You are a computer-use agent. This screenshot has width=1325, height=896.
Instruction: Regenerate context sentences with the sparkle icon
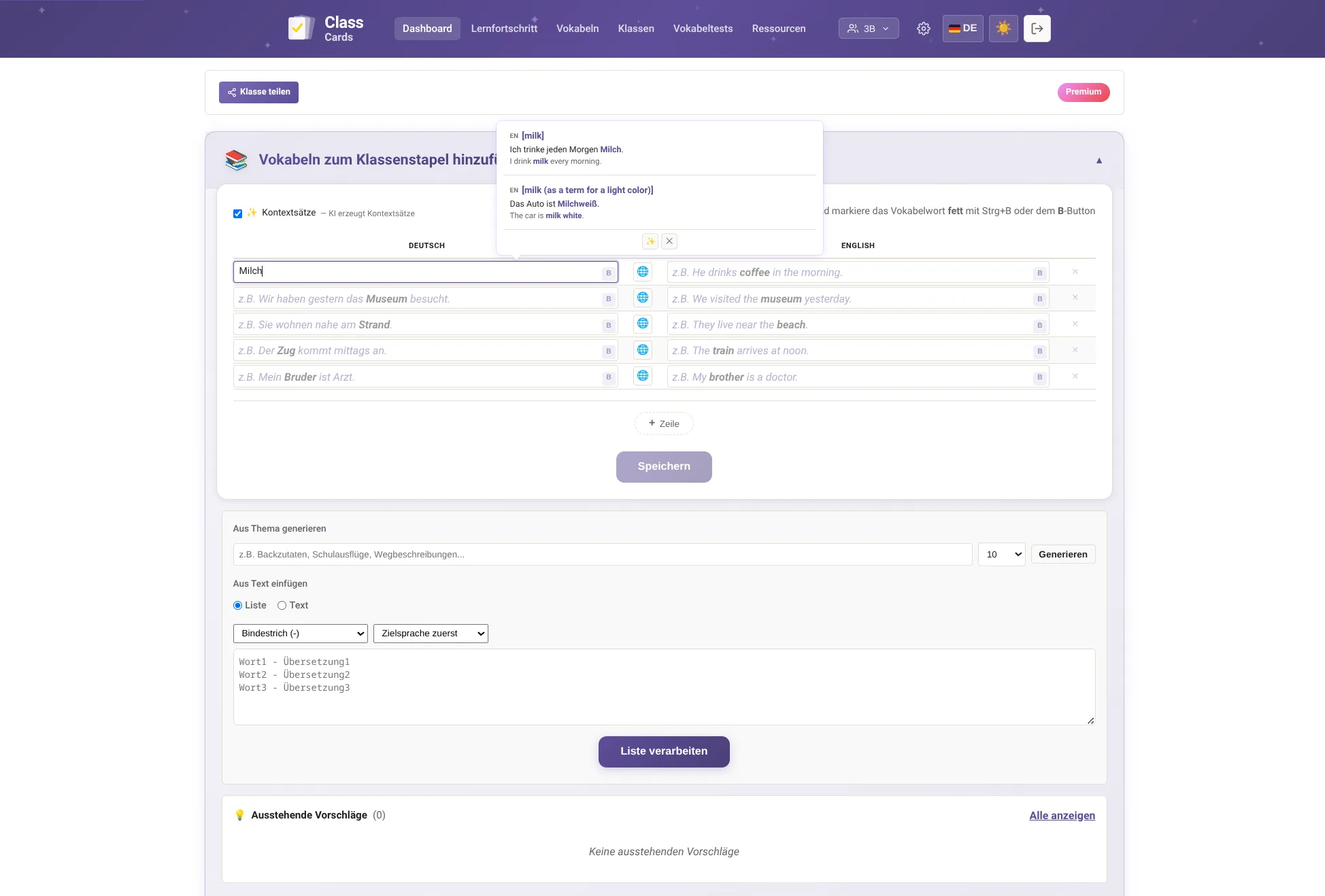(x=650, y=241)
